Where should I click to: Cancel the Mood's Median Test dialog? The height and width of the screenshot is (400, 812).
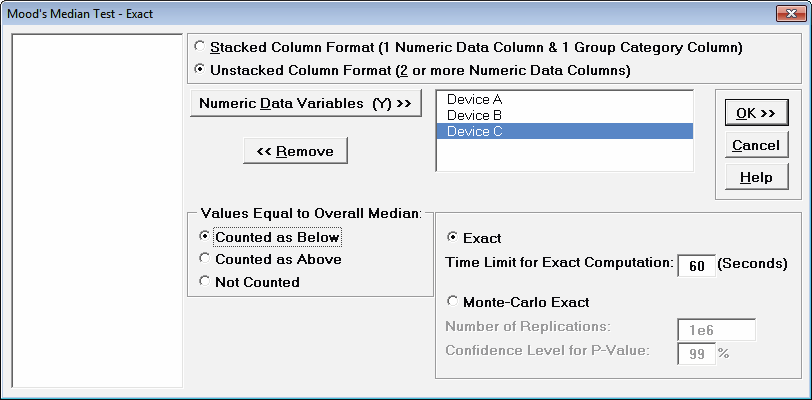pos(755,145)
